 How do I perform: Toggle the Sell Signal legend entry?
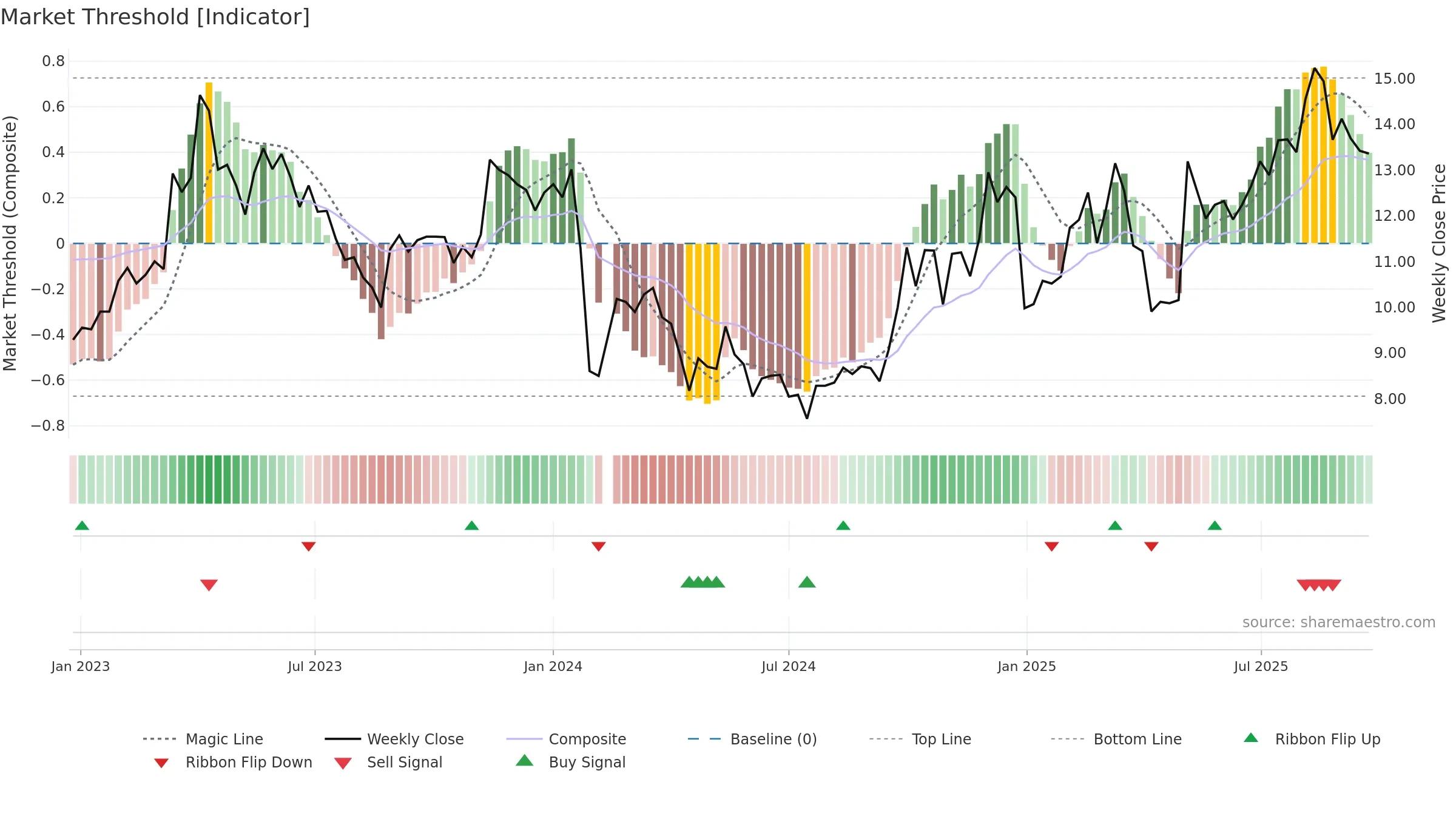[388, 762]
